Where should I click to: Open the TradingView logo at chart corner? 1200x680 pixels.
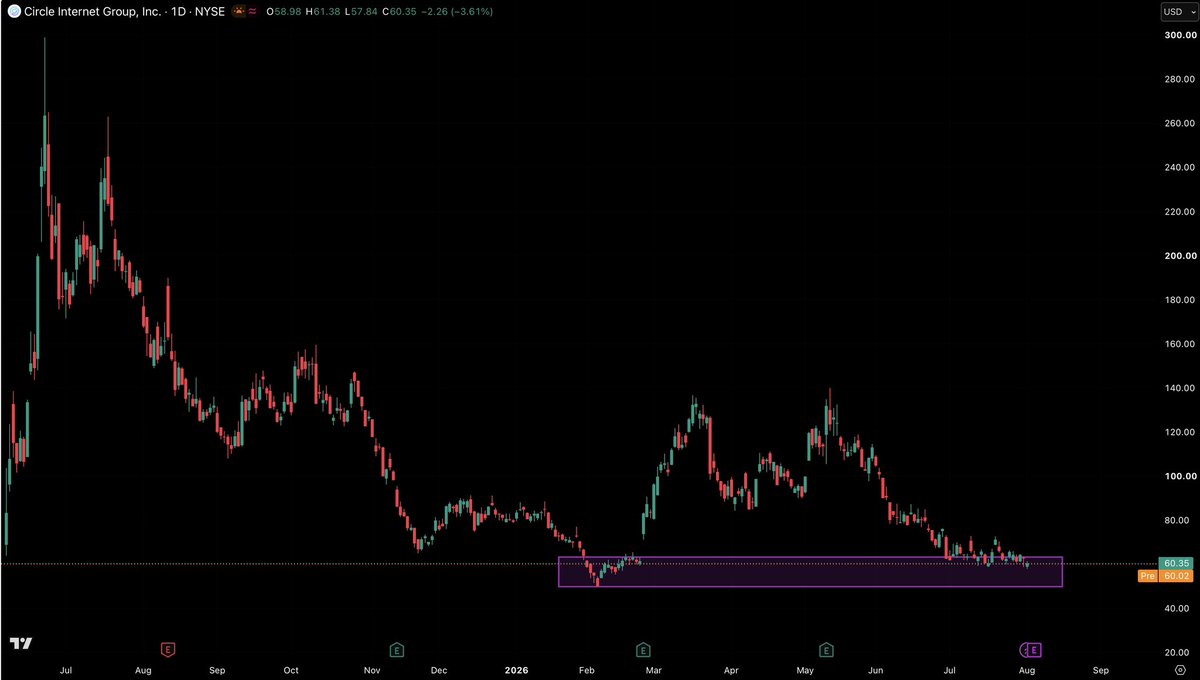click(x=20, y=643)
